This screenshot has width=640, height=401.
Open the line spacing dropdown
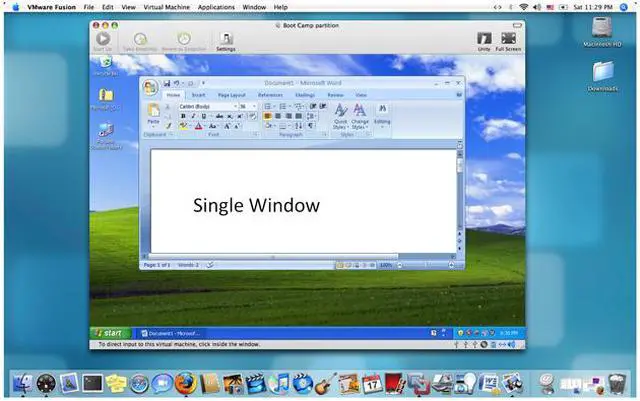311,116
